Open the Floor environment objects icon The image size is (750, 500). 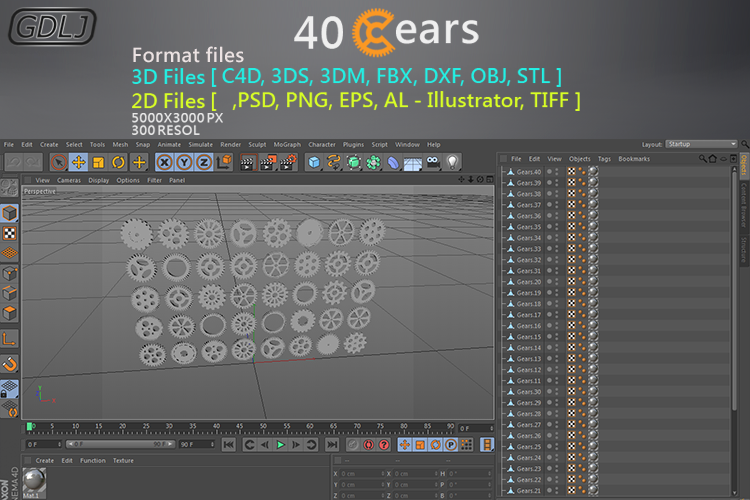413,163
